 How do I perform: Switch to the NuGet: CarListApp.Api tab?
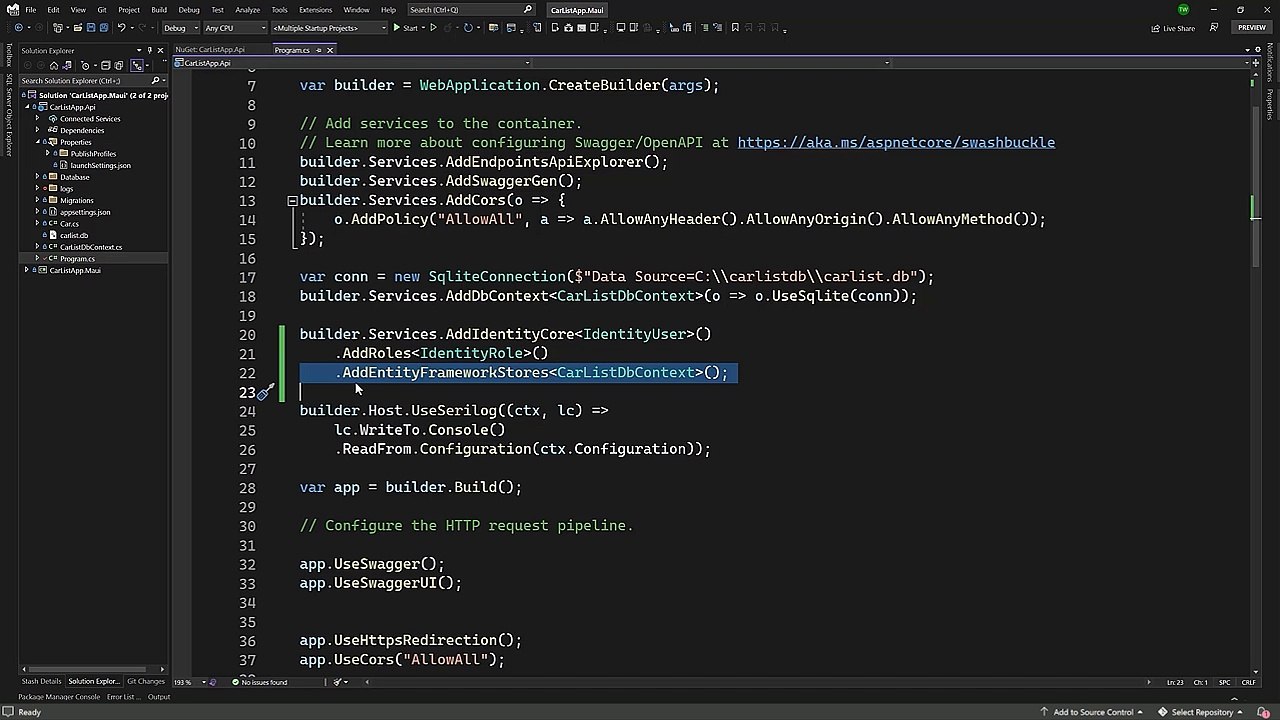pos(210,50)
